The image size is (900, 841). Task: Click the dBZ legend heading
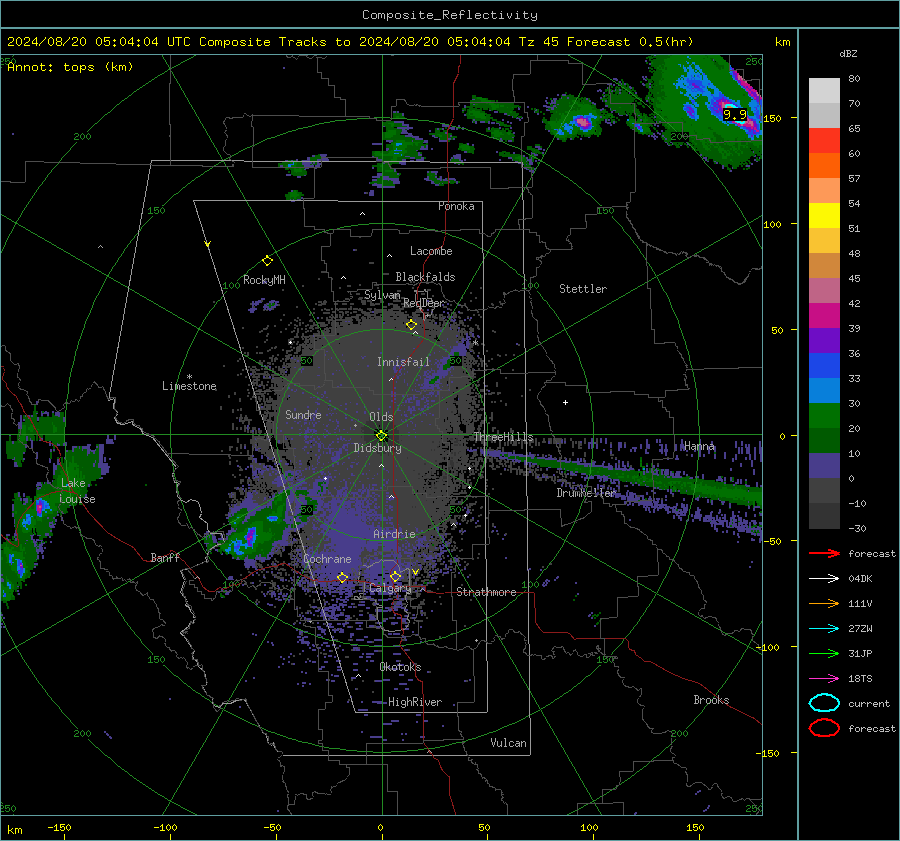pyautogui.click(x=848, y=53)
